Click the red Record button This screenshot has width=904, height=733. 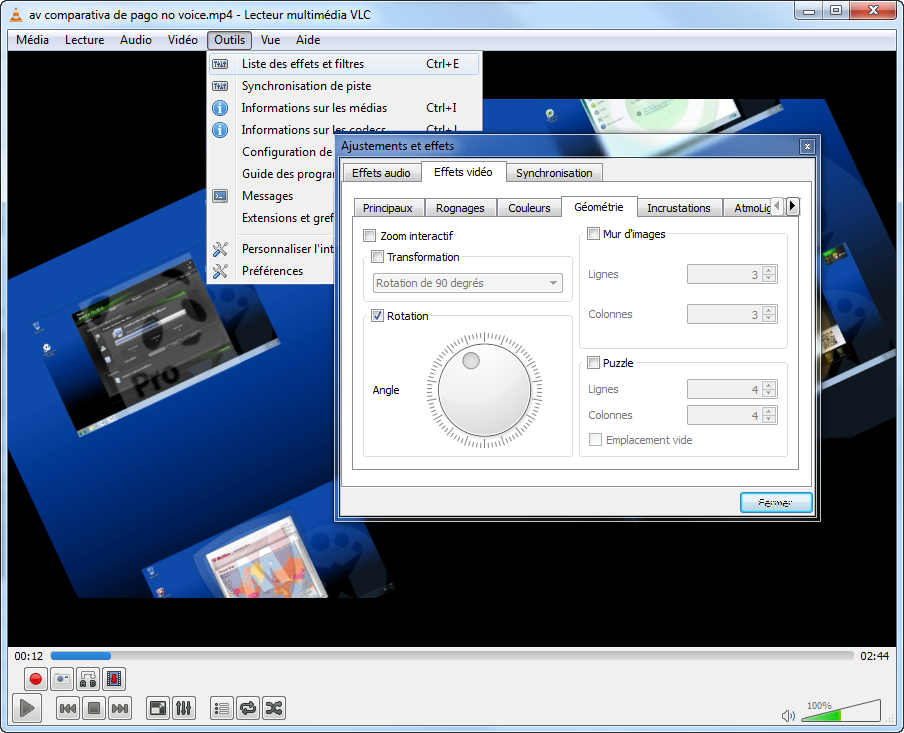[35, 679]
